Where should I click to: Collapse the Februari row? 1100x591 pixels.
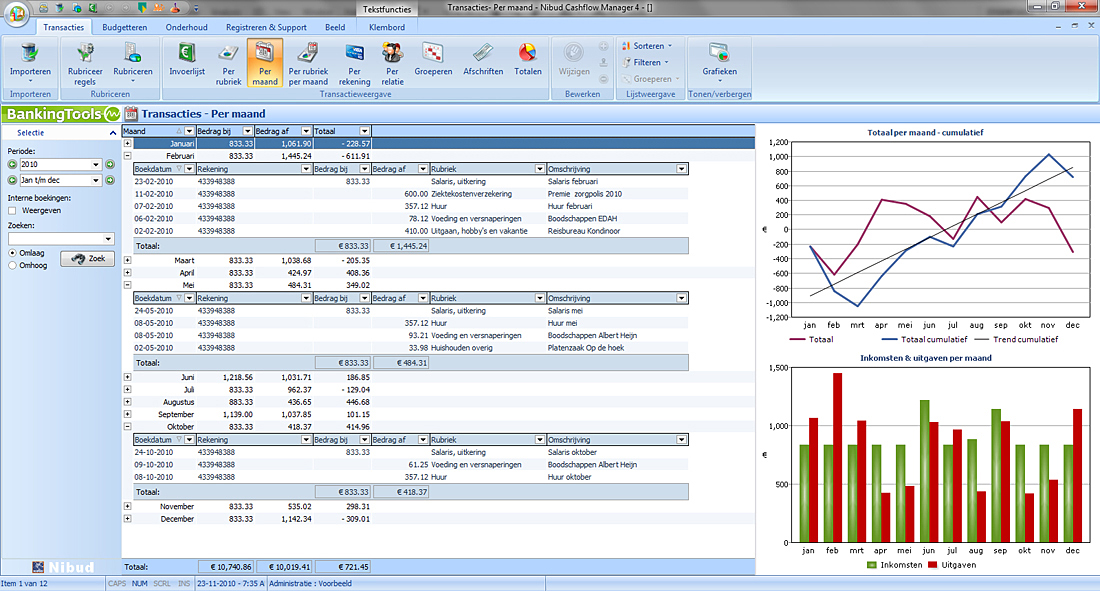127,156
